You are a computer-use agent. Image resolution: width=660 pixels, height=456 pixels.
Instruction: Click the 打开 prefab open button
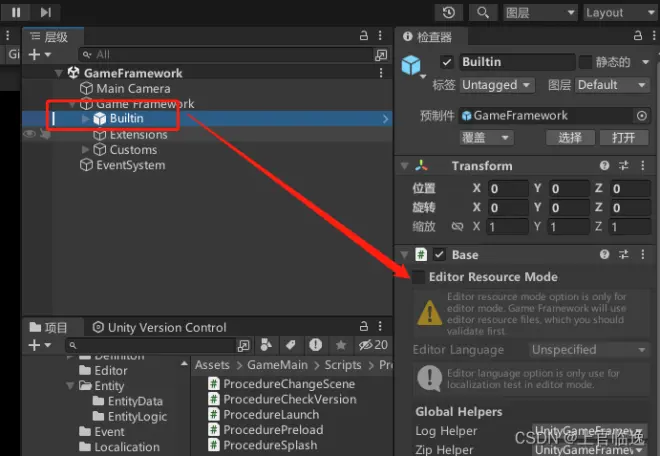click(x=624, y=138)
